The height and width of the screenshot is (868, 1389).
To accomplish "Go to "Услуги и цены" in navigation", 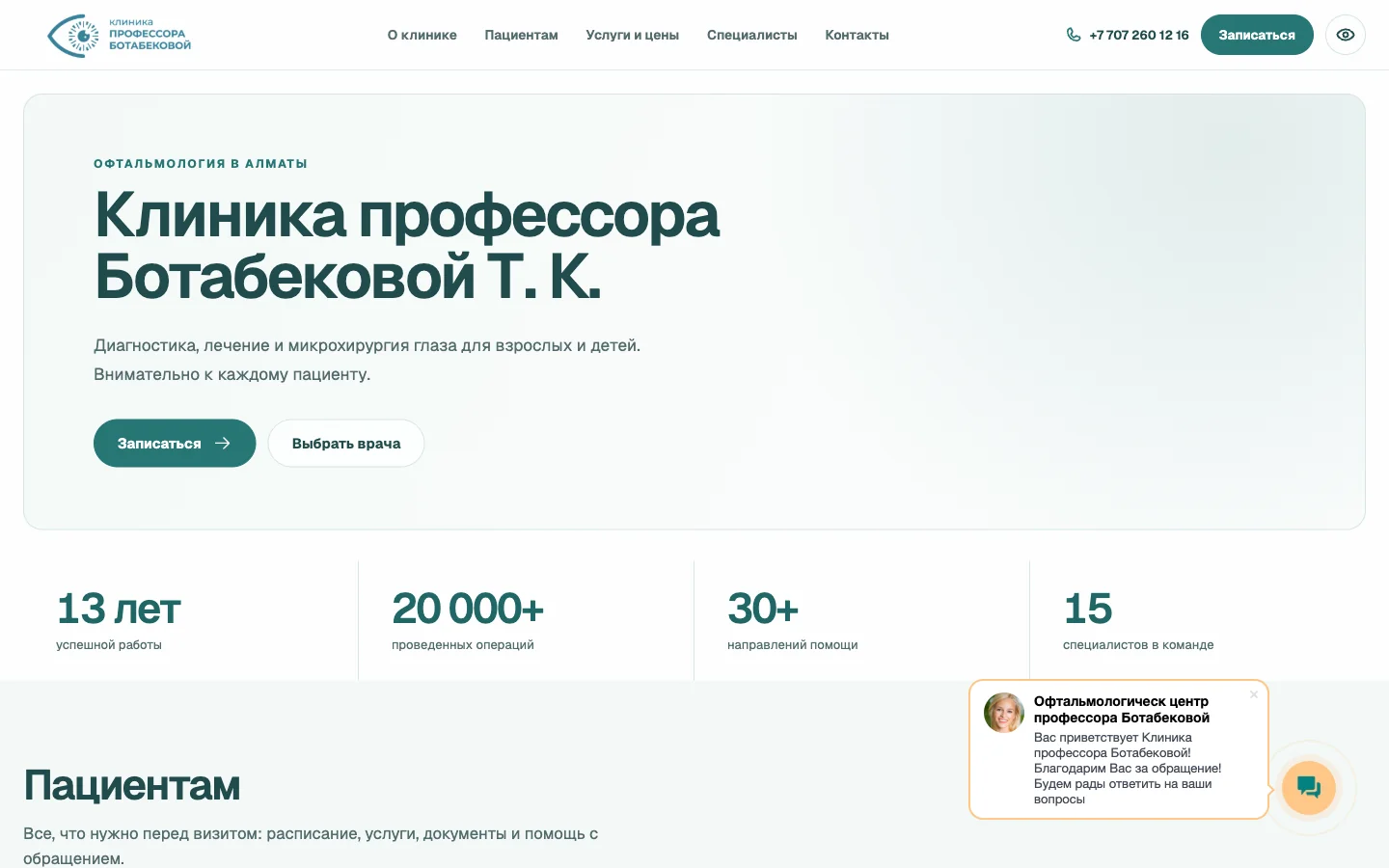I will coord(633,35).
